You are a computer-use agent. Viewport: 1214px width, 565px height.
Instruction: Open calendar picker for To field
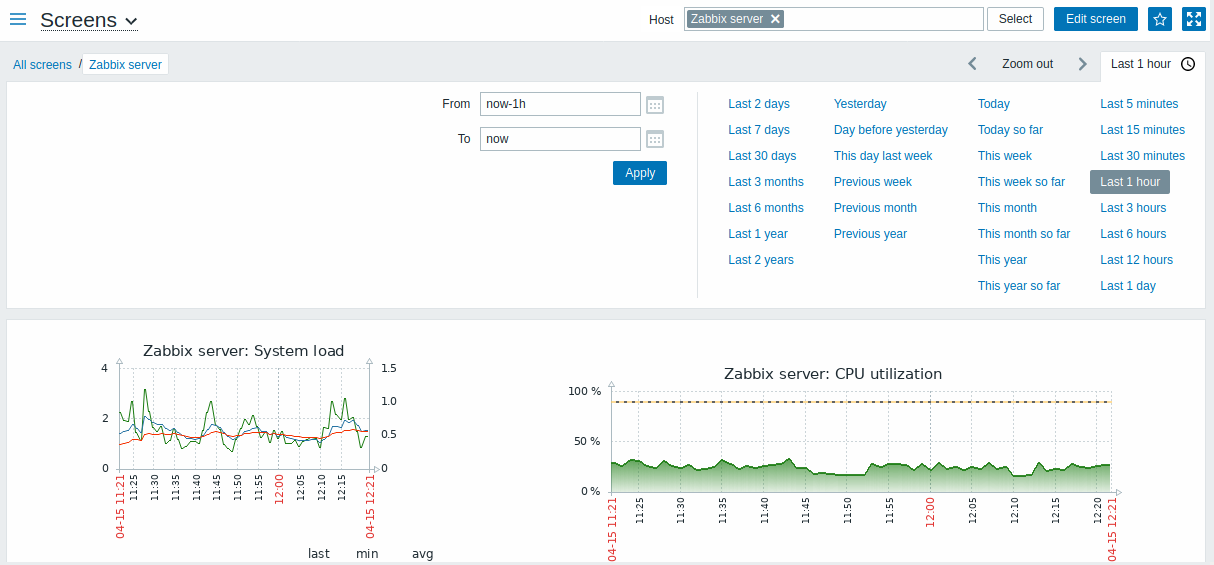[655, 139]
